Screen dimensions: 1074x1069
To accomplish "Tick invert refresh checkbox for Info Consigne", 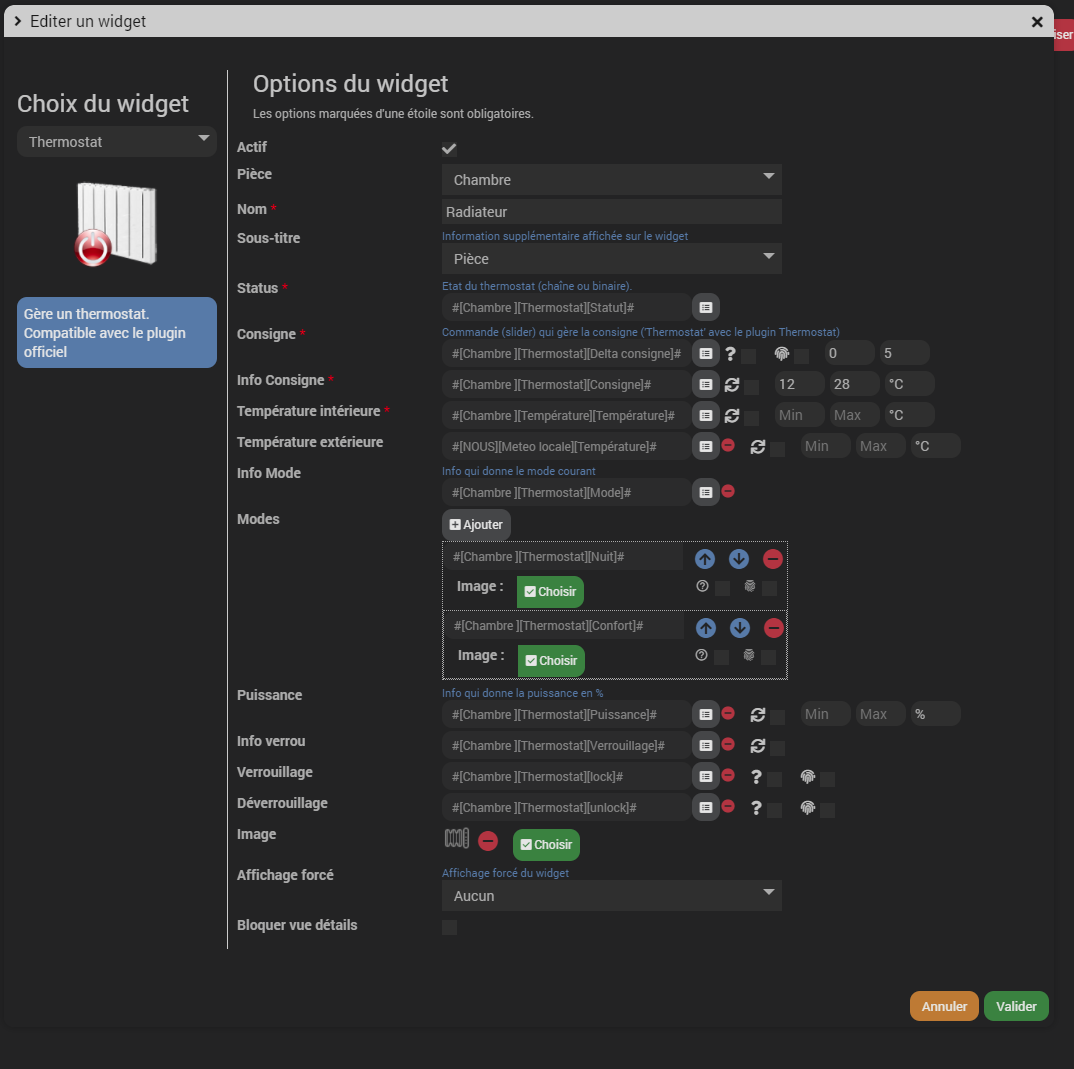I will point(751,387).
